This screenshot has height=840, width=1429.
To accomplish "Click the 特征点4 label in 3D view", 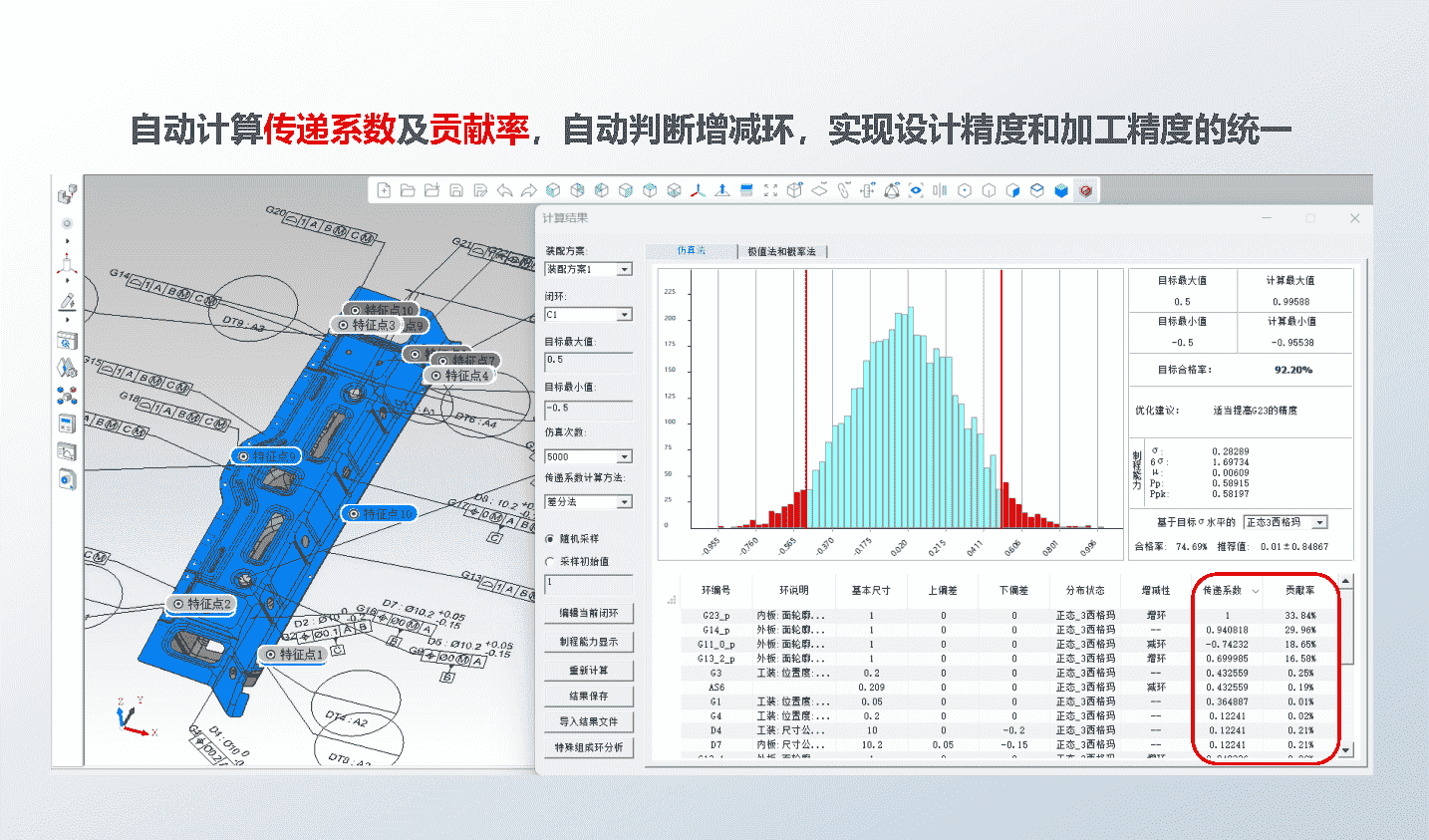I will point(459,376).
